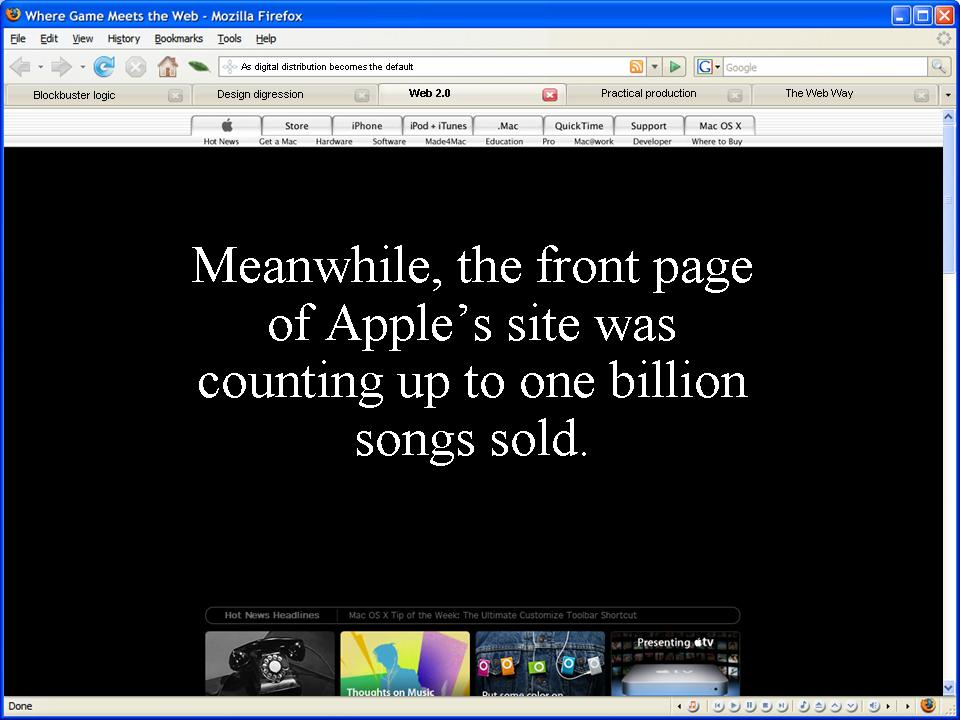Screen dimensions: 960x720
Task: Click the Mac OS X tab
Action: tap(720, 126)
